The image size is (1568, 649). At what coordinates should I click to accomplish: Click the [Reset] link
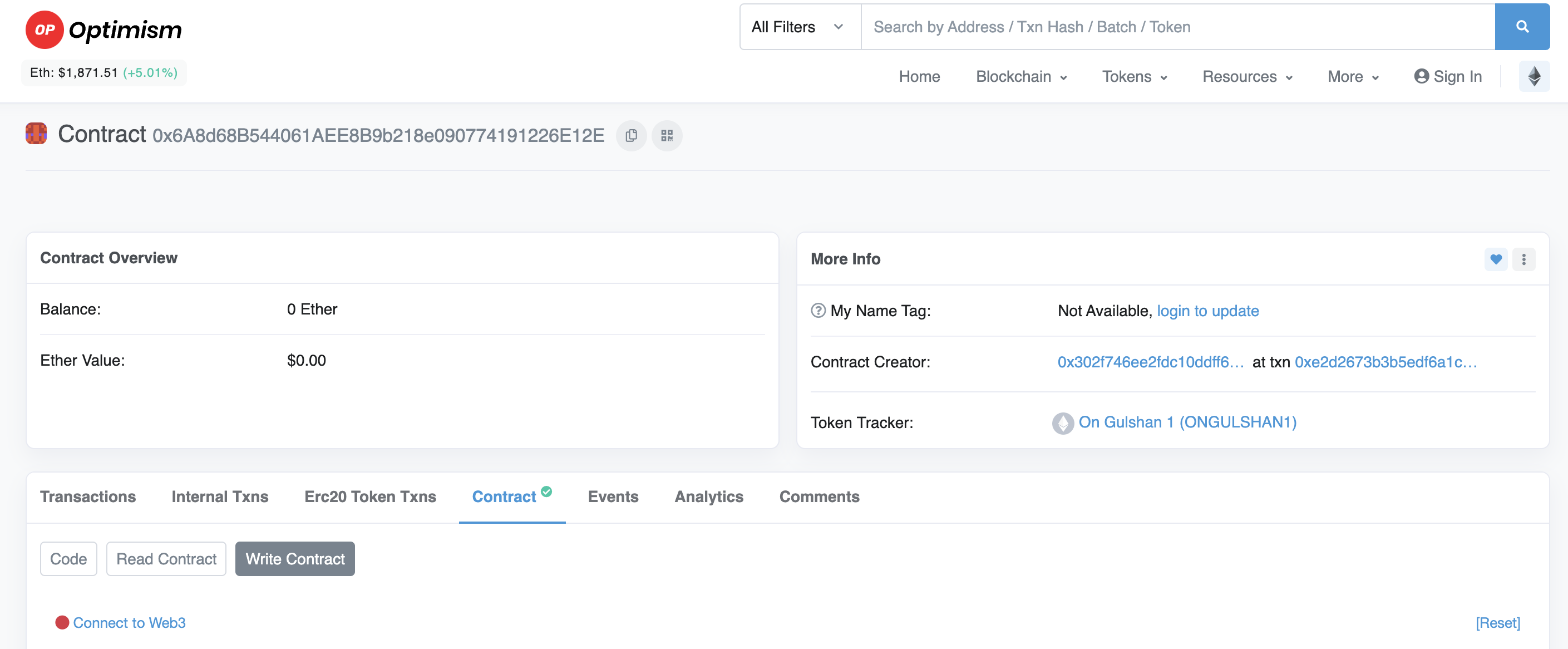[1497, 623]
